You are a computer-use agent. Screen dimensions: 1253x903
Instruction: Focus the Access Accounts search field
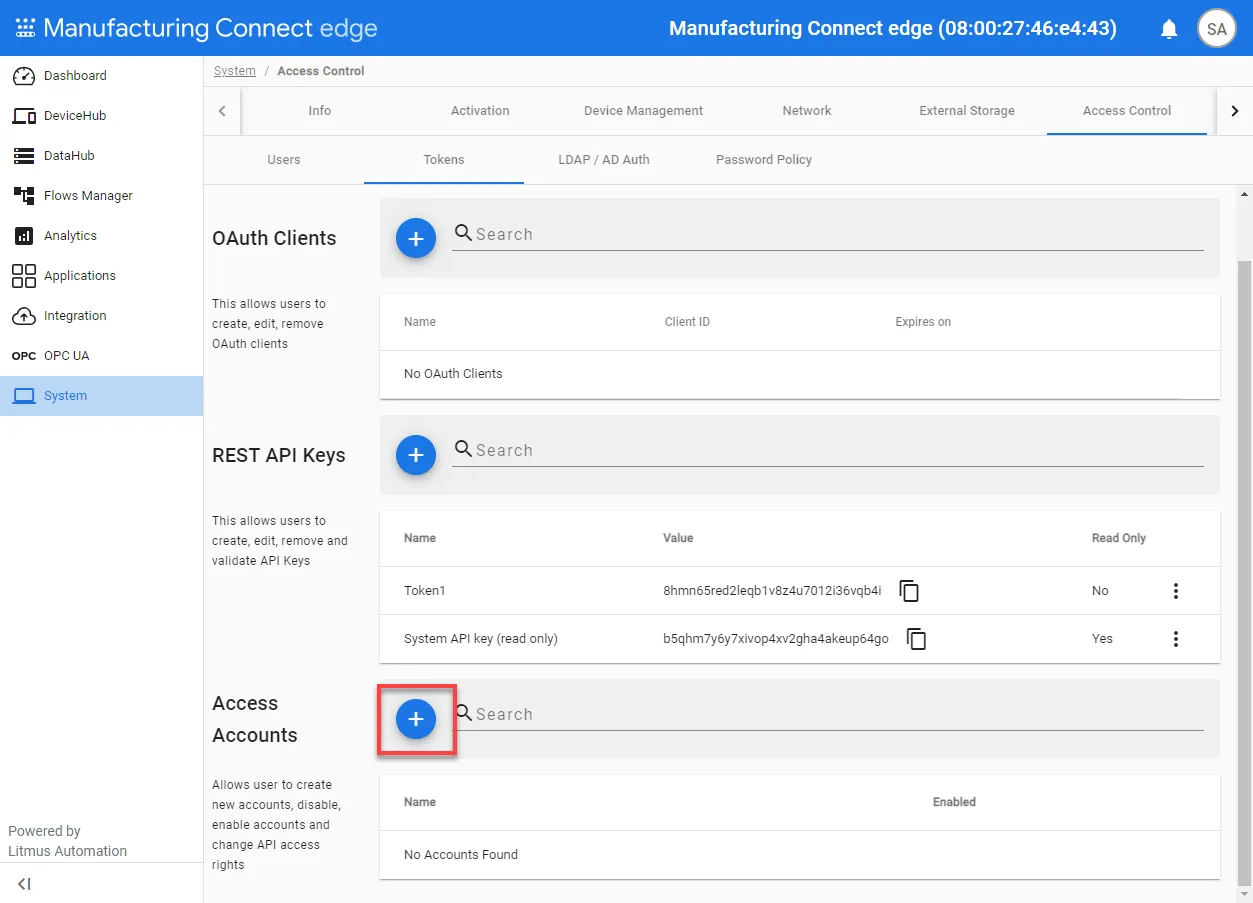828,714
